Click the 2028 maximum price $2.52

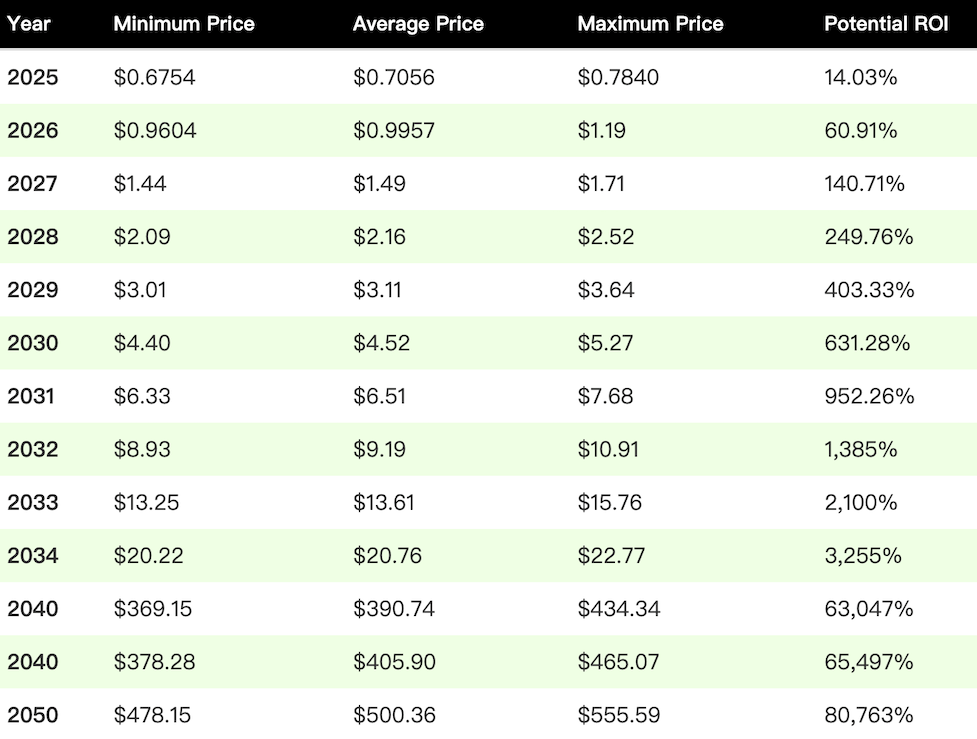[606, 237]
